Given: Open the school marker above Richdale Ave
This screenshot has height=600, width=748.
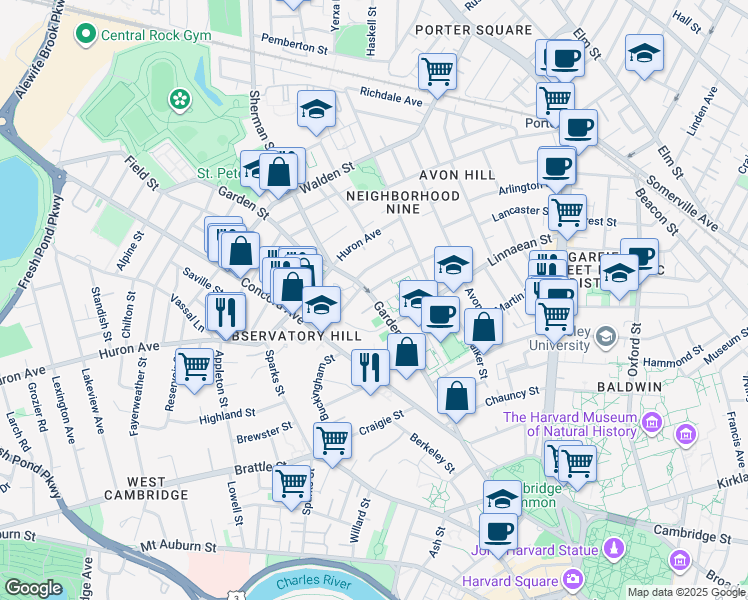Looking at the screenshot, I should click(x=316, y=110).
